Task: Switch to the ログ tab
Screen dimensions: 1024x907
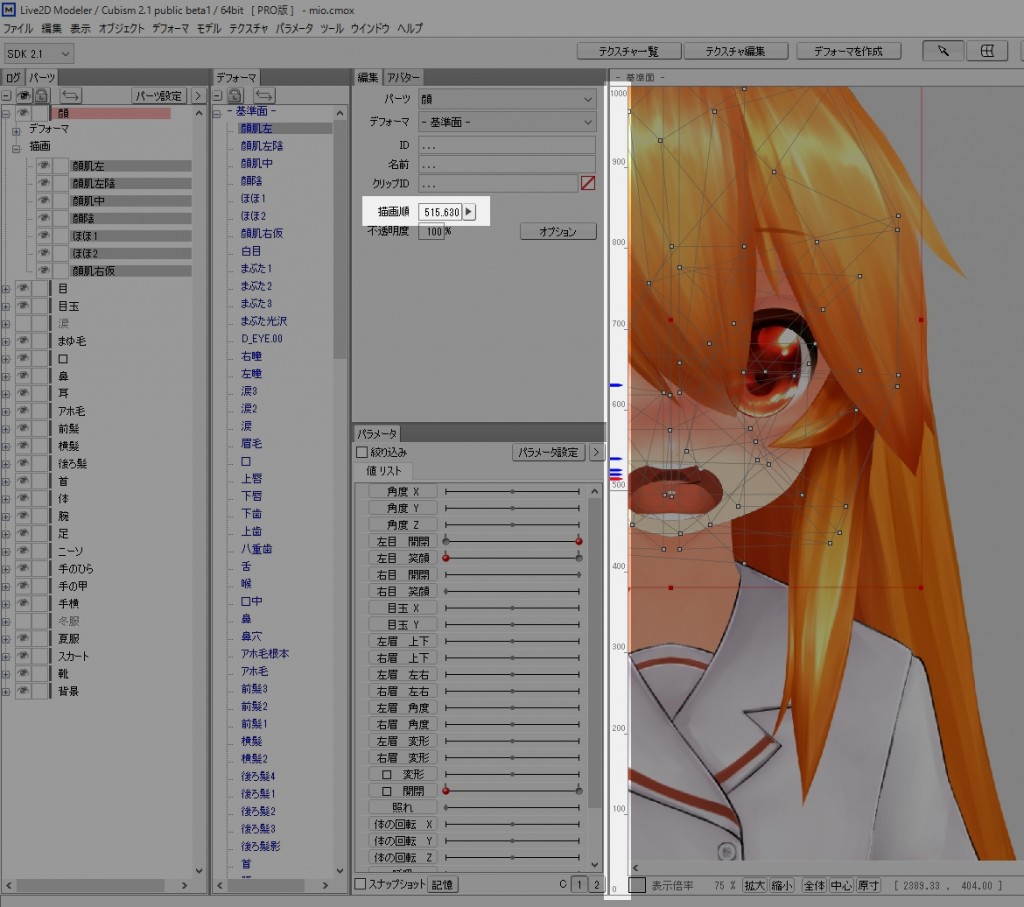Action: pyautogui.click(x=13, y=77)
